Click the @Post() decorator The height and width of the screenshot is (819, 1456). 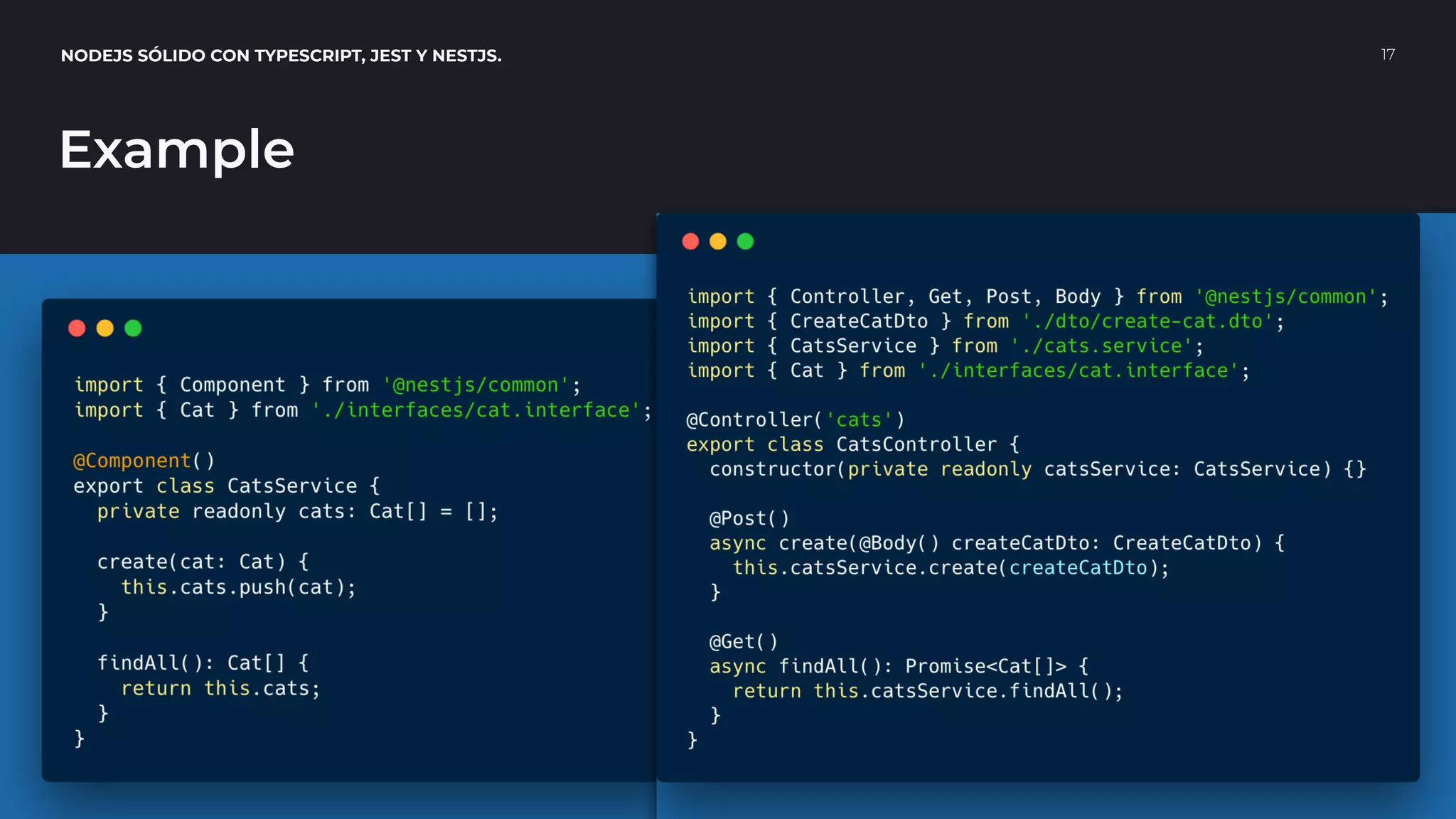749,518
